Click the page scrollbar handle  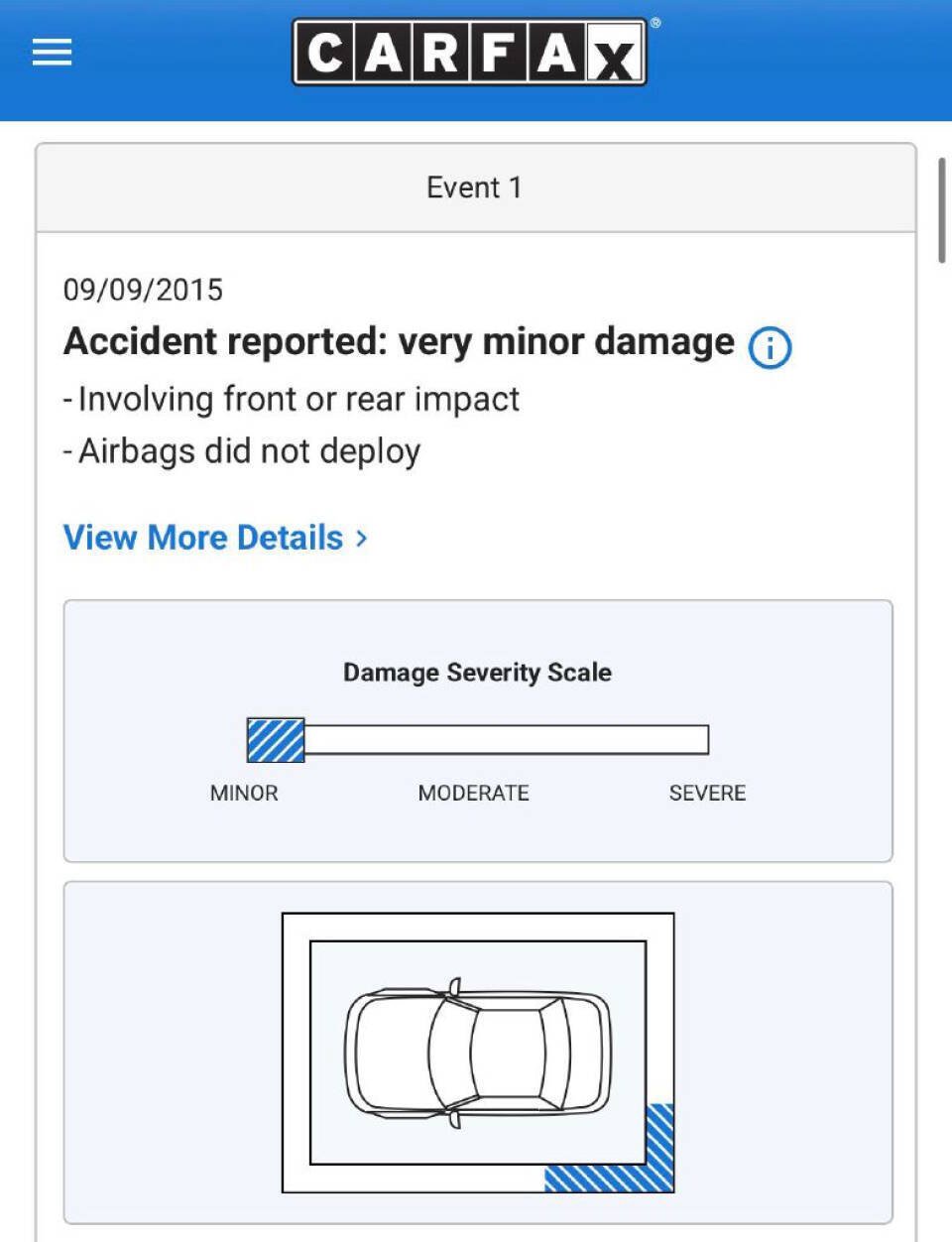(941, 210)
